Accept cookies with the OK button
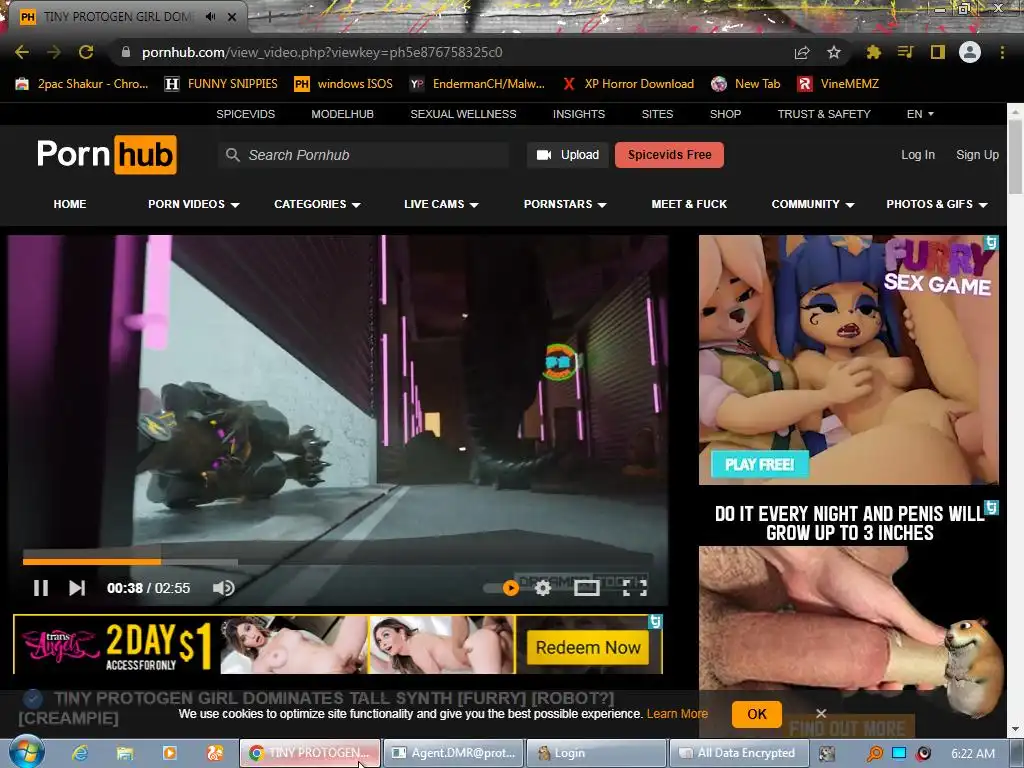This screenshot has height=768, width=1024. tap(756, 714)
